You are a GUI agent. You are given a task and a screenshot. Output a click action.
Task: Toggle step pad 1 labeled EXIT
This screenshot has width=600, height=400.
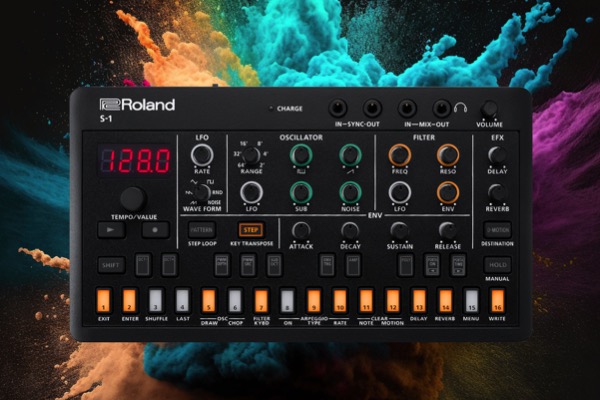click(x=103, y=300)
